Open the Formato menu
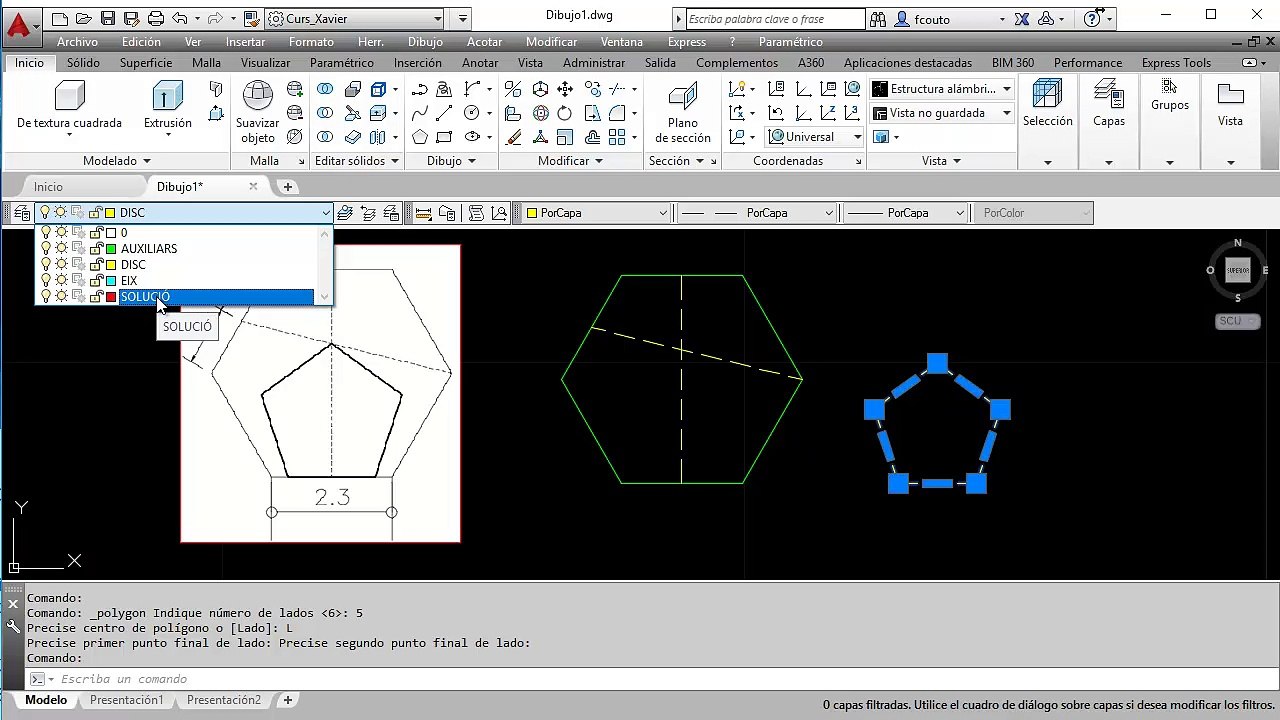1280x720 pixels. (311, 42)
